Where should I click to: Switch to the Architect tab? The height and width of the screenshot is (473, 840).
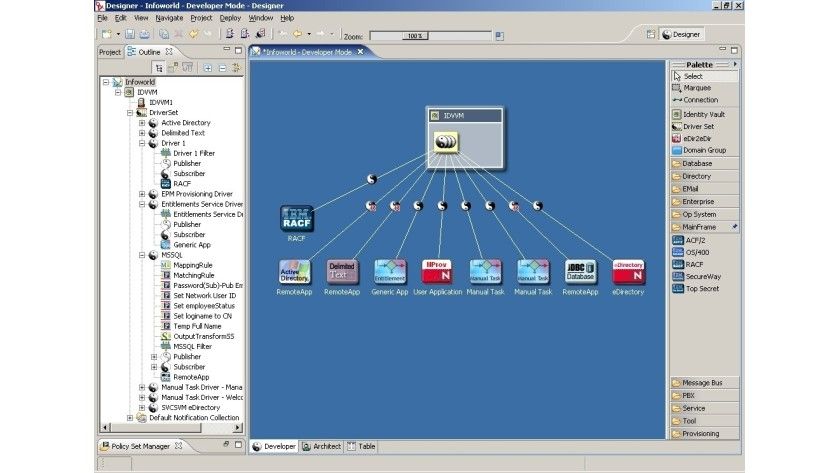click(x=321, y=446)
